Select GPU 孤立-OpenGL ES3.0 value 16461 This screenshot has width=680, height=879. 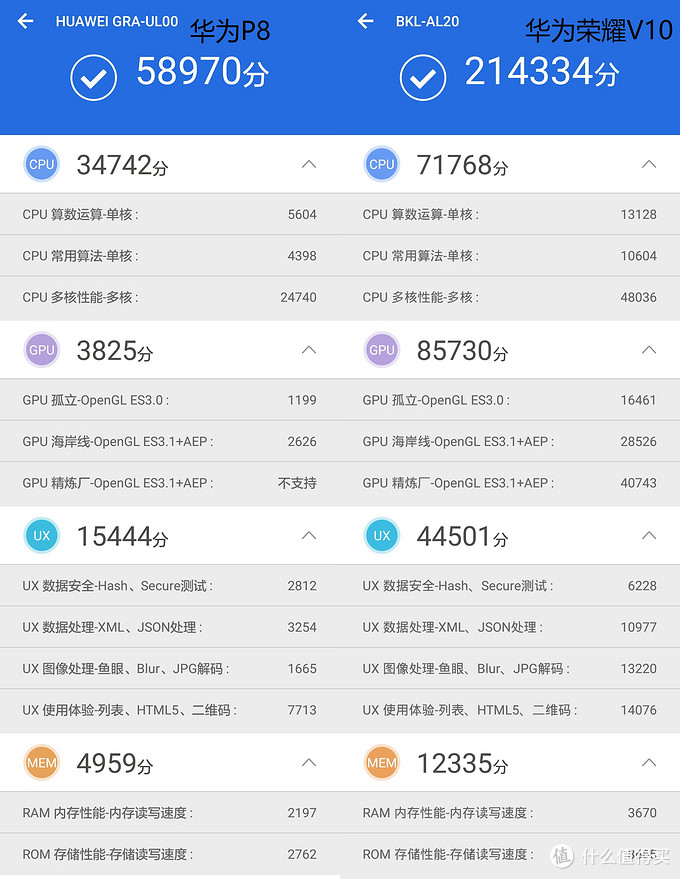click(639, 400)
